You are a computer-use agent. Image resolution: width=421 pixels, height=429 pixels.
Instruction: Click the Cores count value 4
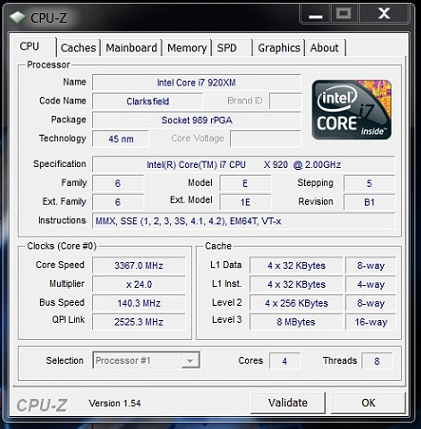pyautogui.click(x=284, y=361)
